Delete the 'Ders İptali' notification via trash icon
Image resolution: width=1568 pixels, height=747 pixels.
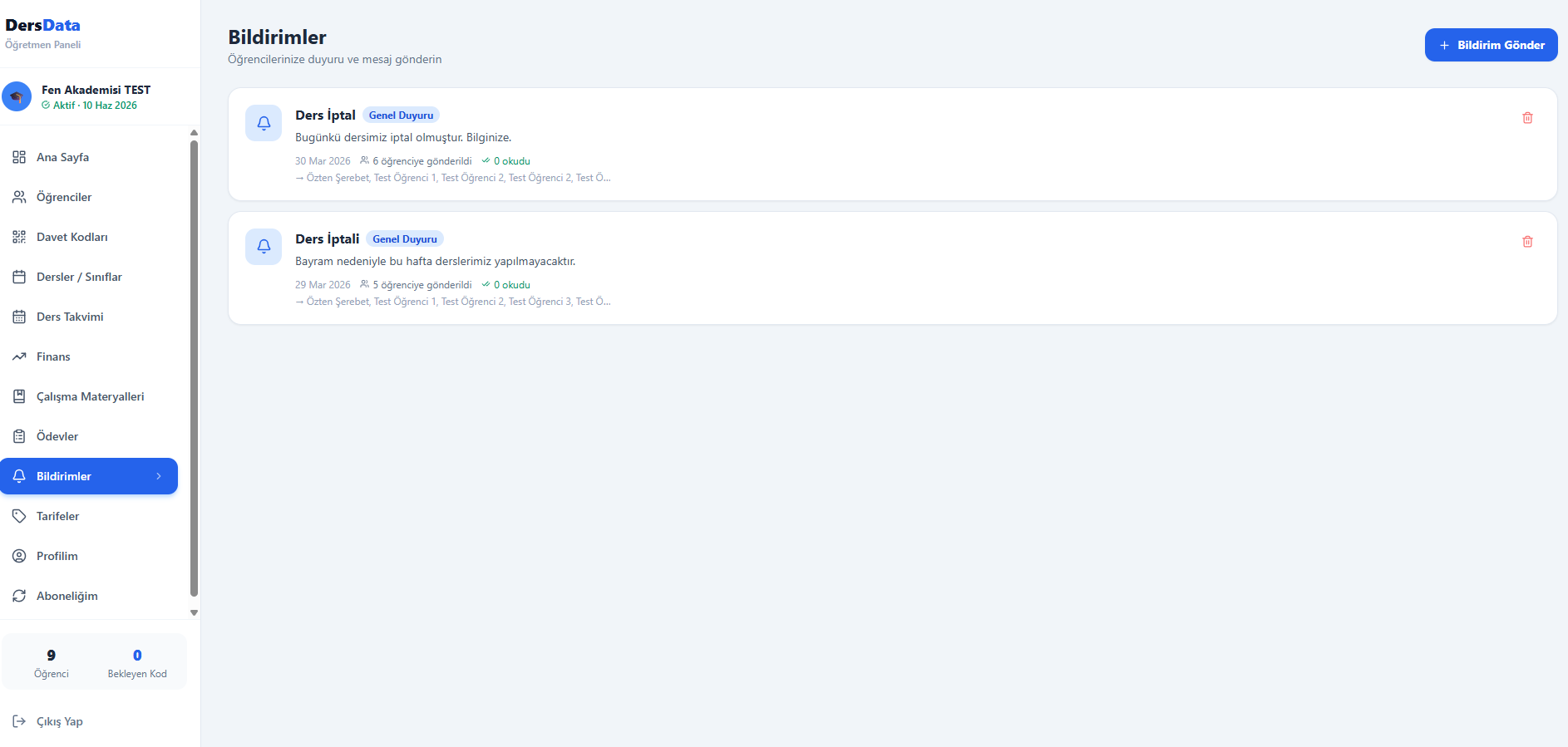click(x=1527, y=242)
